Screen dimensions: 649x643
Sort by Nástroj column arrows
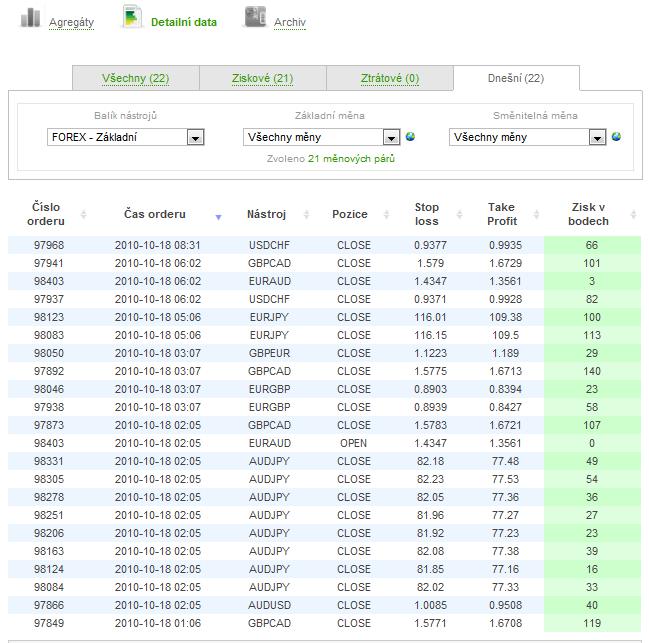click(x=307, y=214)
